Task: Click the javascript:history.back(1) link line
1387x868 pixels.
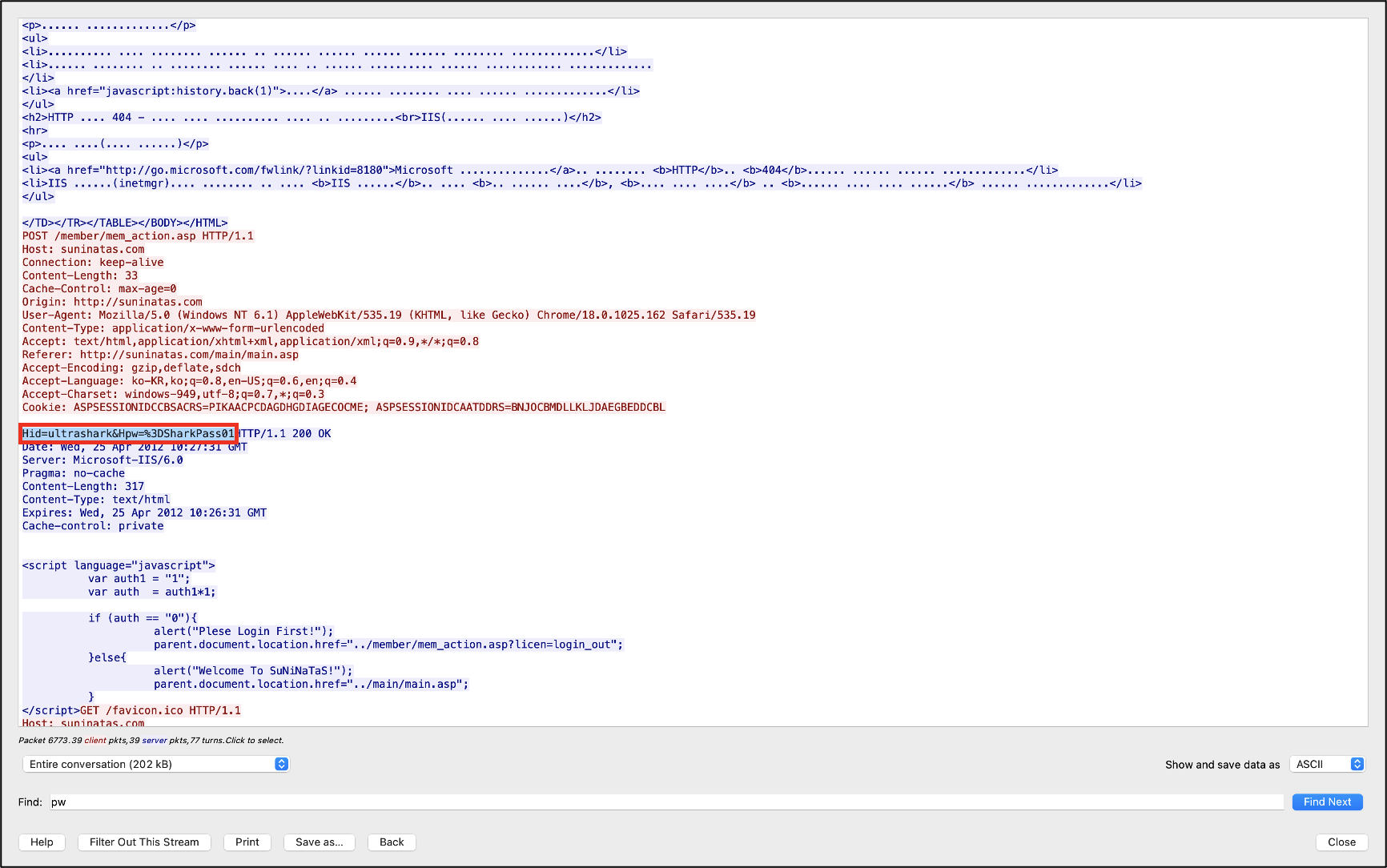Action: 331,90
